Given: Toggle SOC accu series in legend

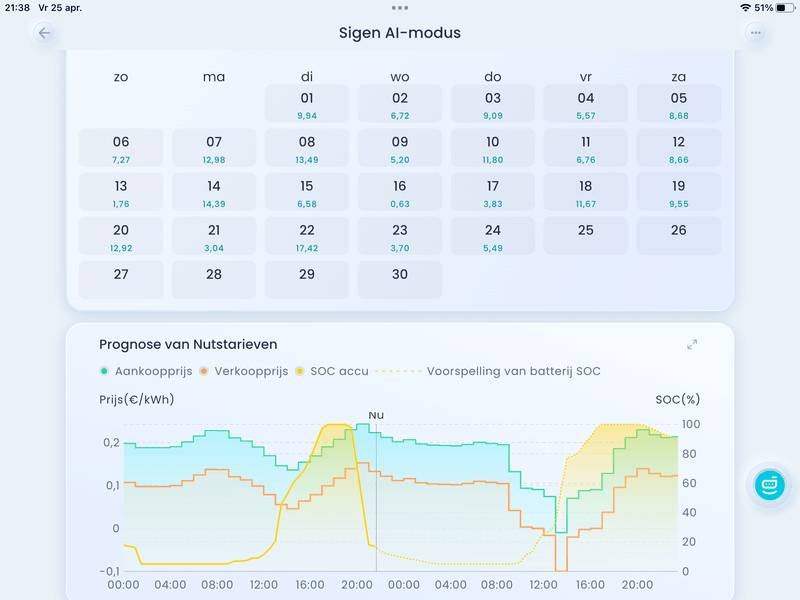Looking at the screenshot, I should 332,371.
